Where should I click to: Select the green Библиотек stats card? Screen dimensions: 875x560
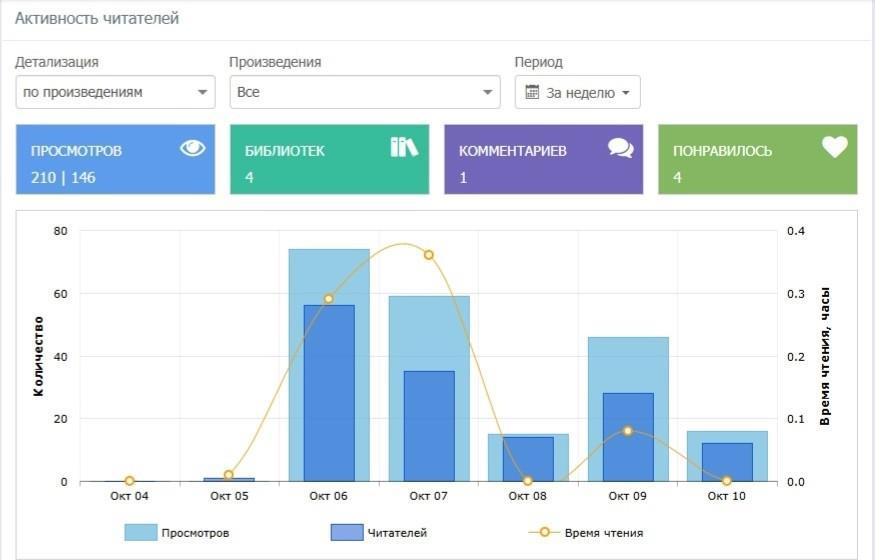tap(329, 160)
